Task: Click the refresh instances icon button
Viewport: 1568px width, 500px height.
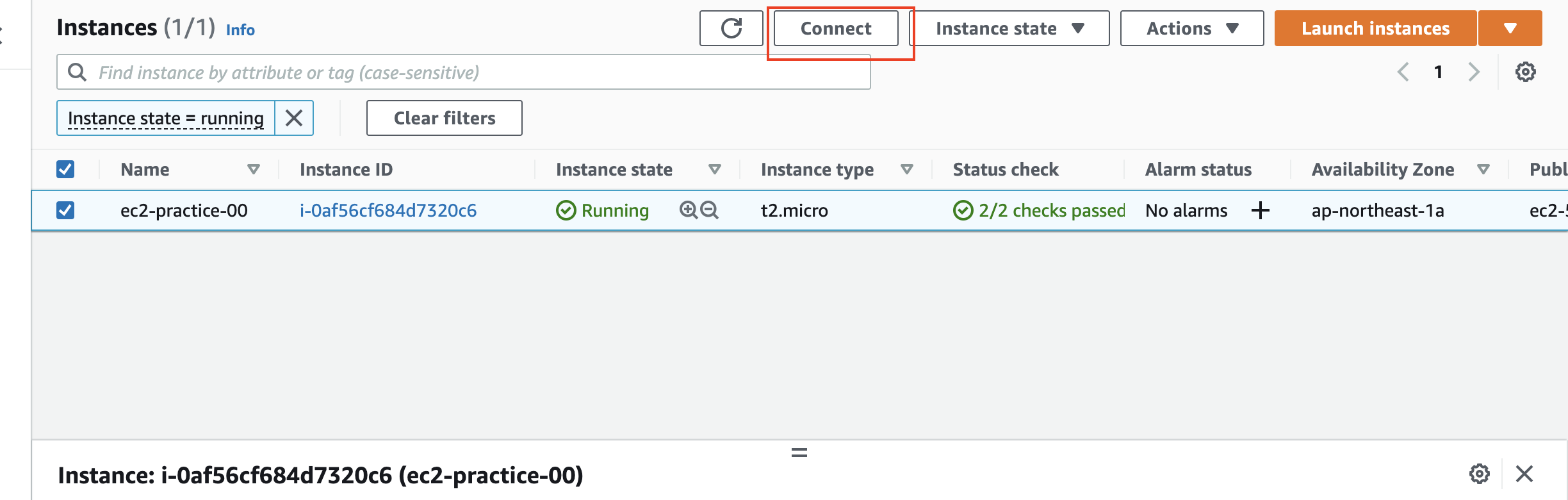Action: coord(731,28)
